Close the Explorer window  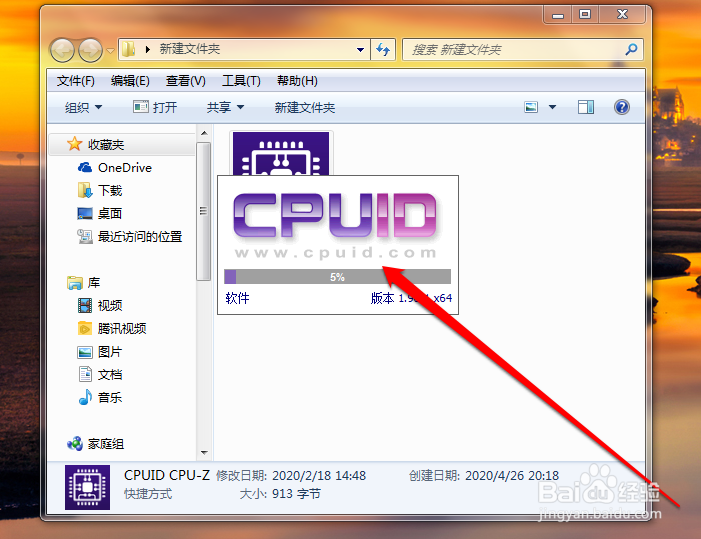(622, 15)
